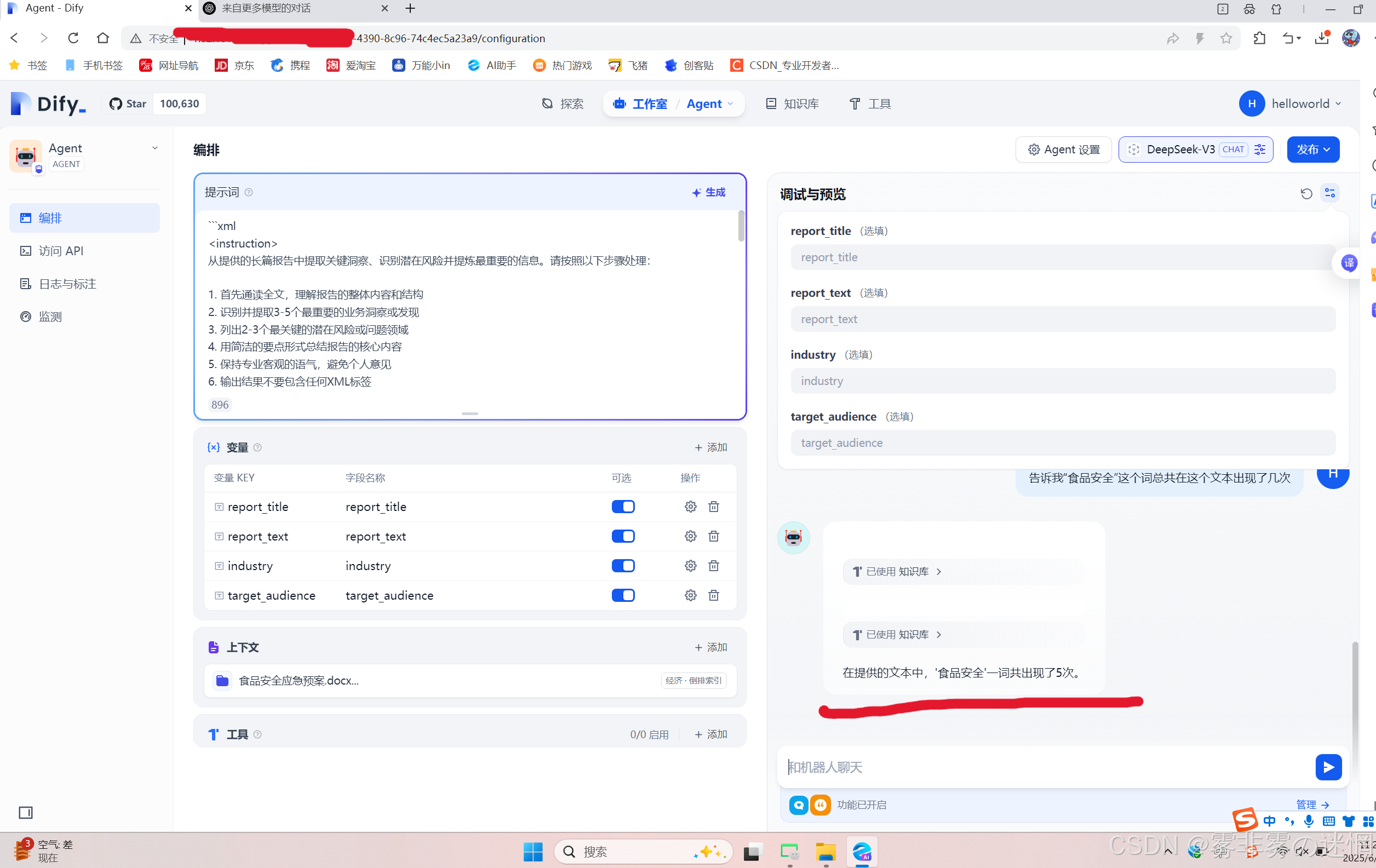The image size is (1376, 868).
Task: Open the 监测 monitoring page
Action: pos(84,317)
